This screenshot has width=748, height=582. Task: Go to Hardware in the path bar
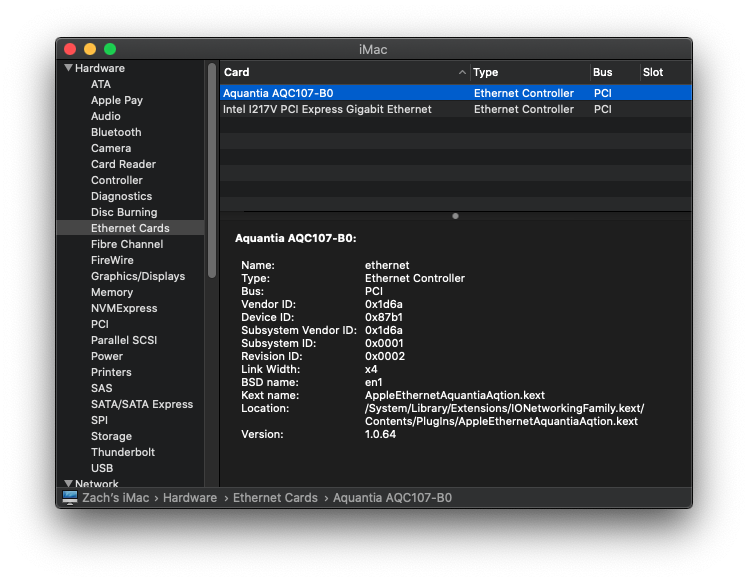[190, 498]
